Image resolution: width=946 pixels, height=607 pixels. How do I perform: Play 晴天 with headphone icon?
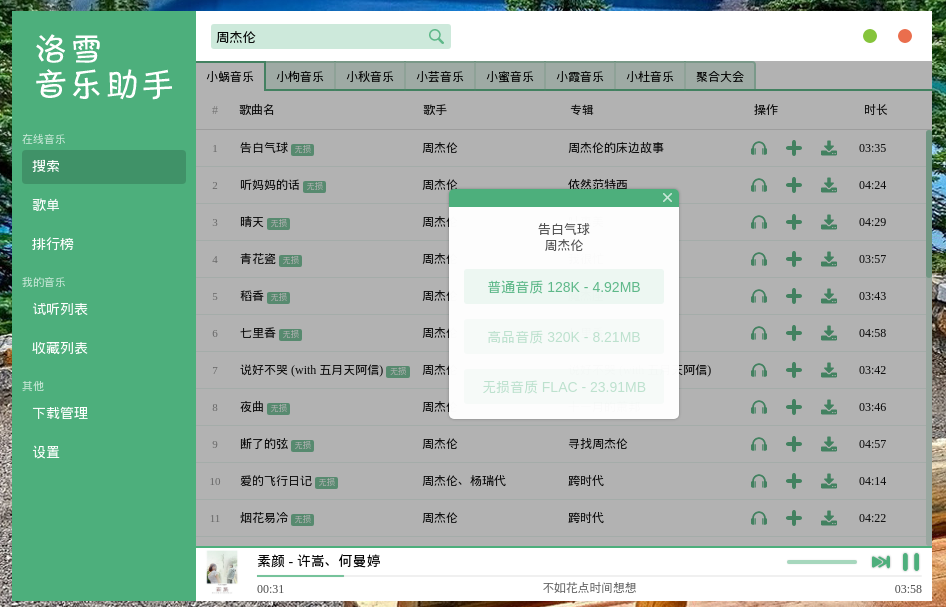coord(759,222)
